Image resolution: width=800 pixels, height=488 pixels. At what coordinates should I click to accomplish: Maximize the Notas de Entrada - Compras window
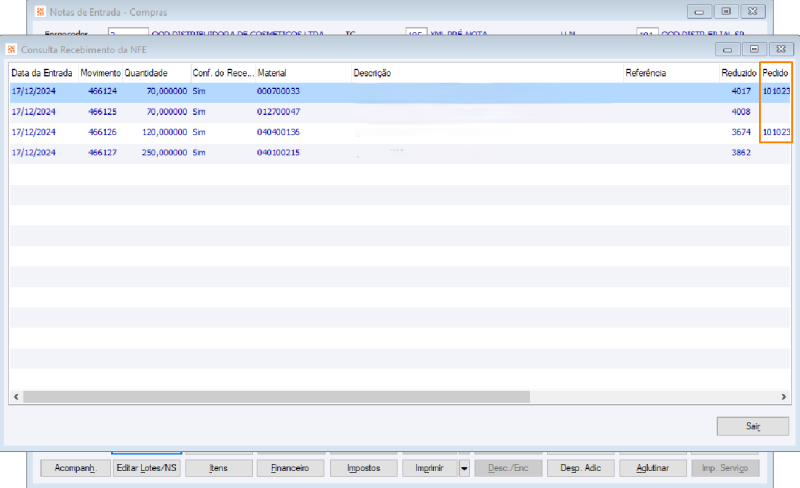click(726, 12)
